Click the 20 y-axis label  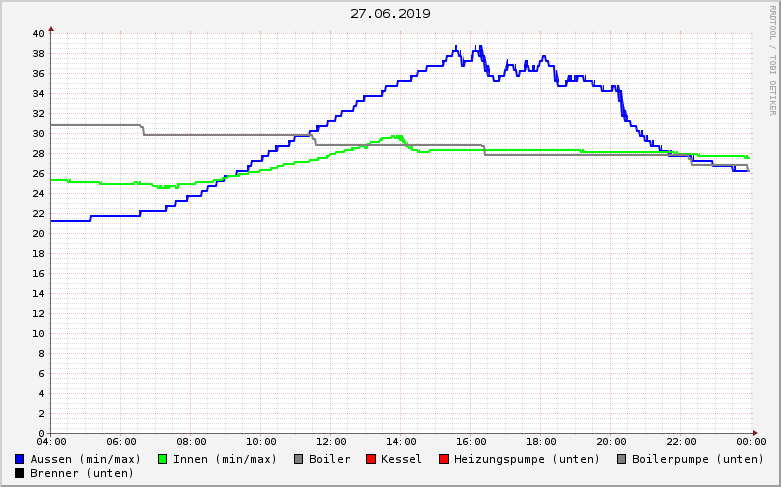point(39,234)
